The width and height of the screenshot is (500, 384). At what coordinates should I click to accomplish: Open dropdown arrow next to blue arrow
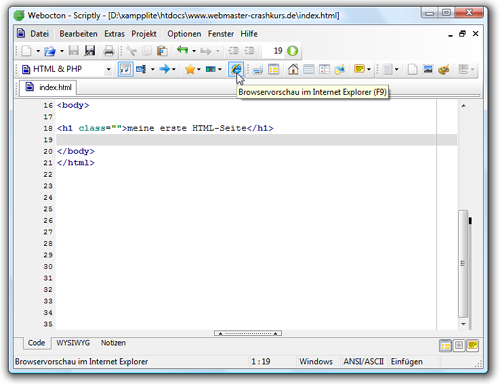[174, 69]
